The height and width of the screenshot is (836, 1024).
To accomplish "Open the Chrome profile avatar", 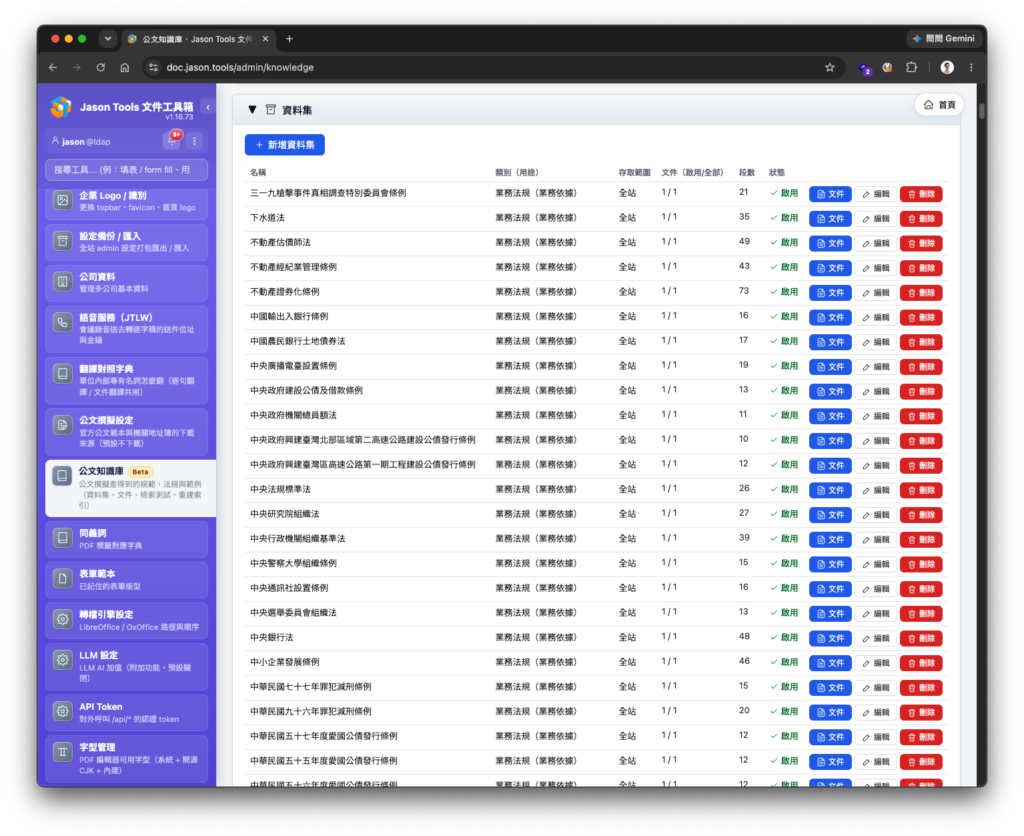I will point(947,67).
